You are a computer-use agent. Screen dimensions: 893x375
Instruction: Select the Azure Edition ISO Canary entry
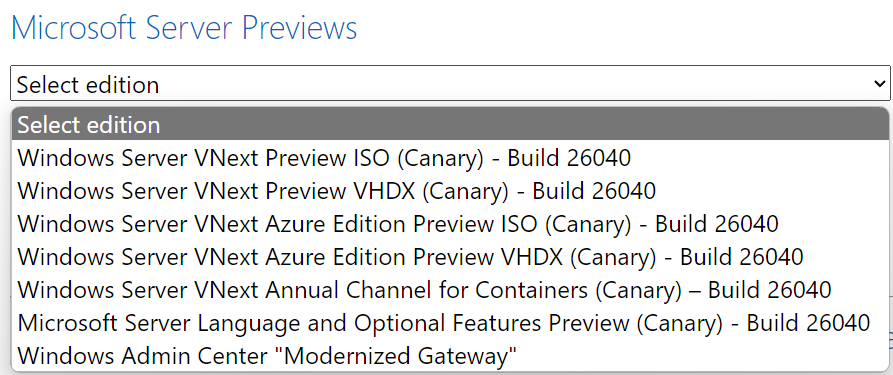coord(450,223)
